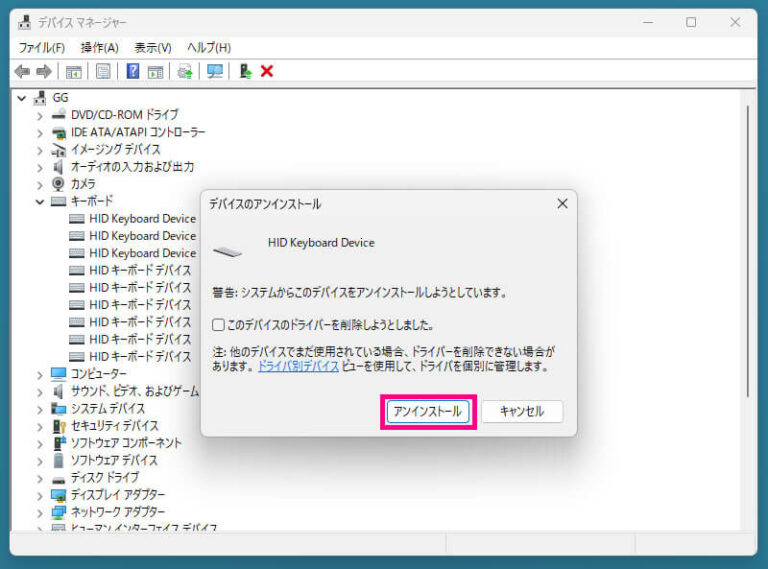Expand the イメージング デバイス node
The width and height of the screenshot is (768, 569).
coord(40,150)
